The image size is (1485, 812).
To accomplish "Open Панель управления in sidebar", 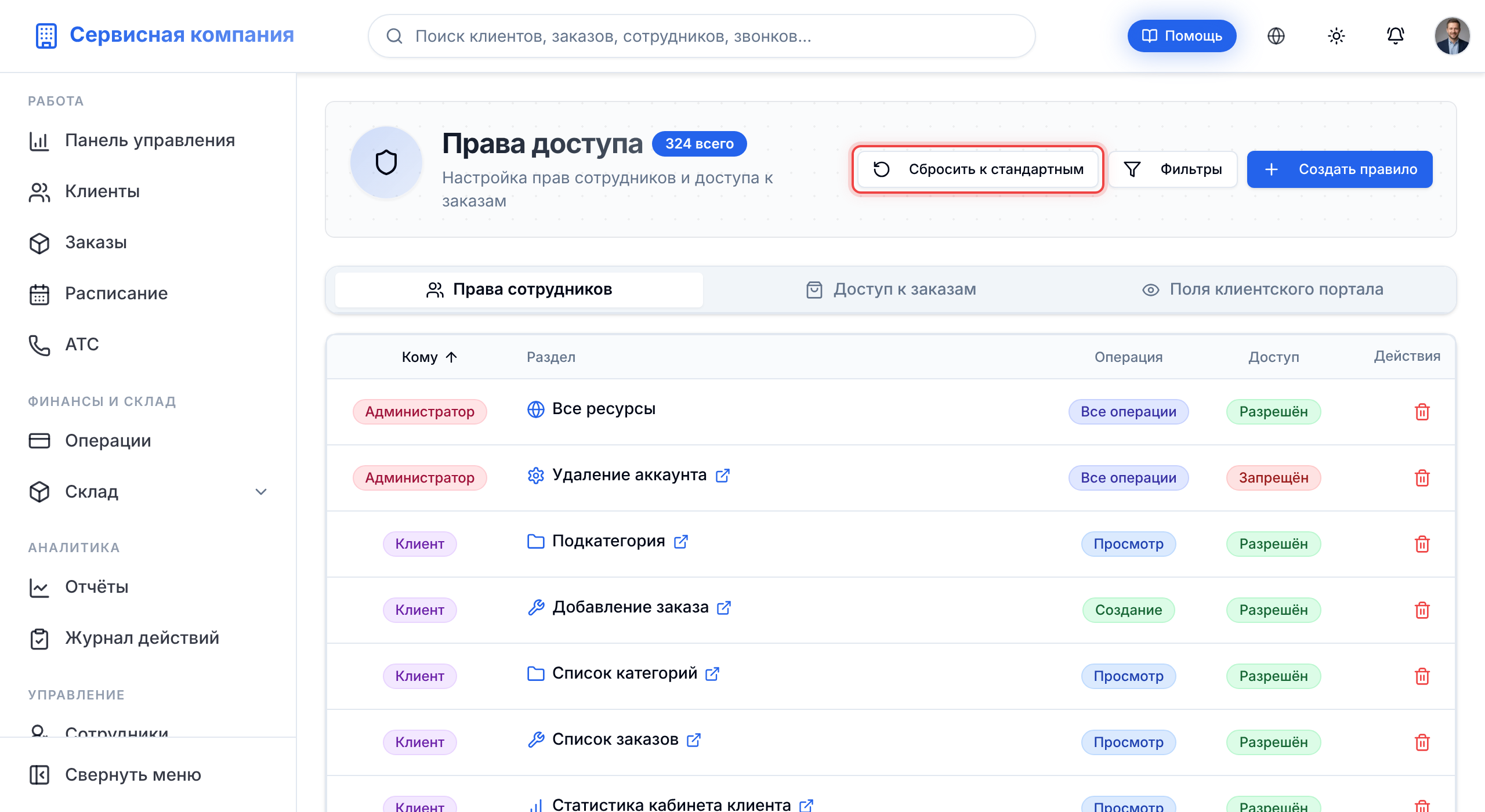I will click(148, 141).
